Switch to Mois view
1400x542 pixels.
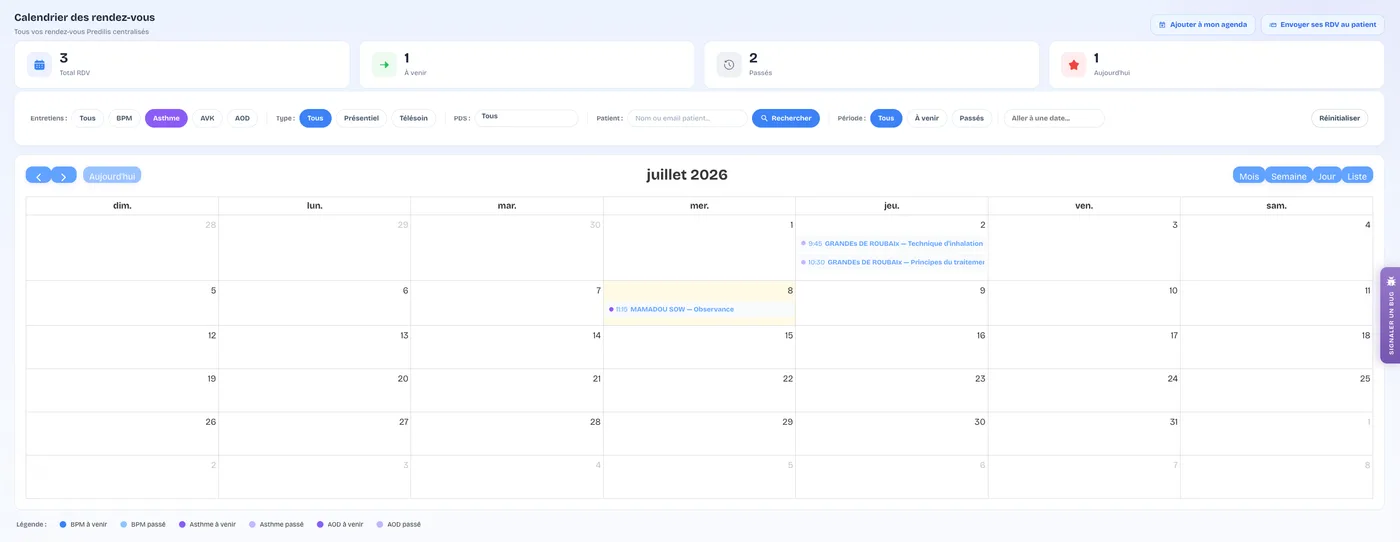click(1249, 175)
